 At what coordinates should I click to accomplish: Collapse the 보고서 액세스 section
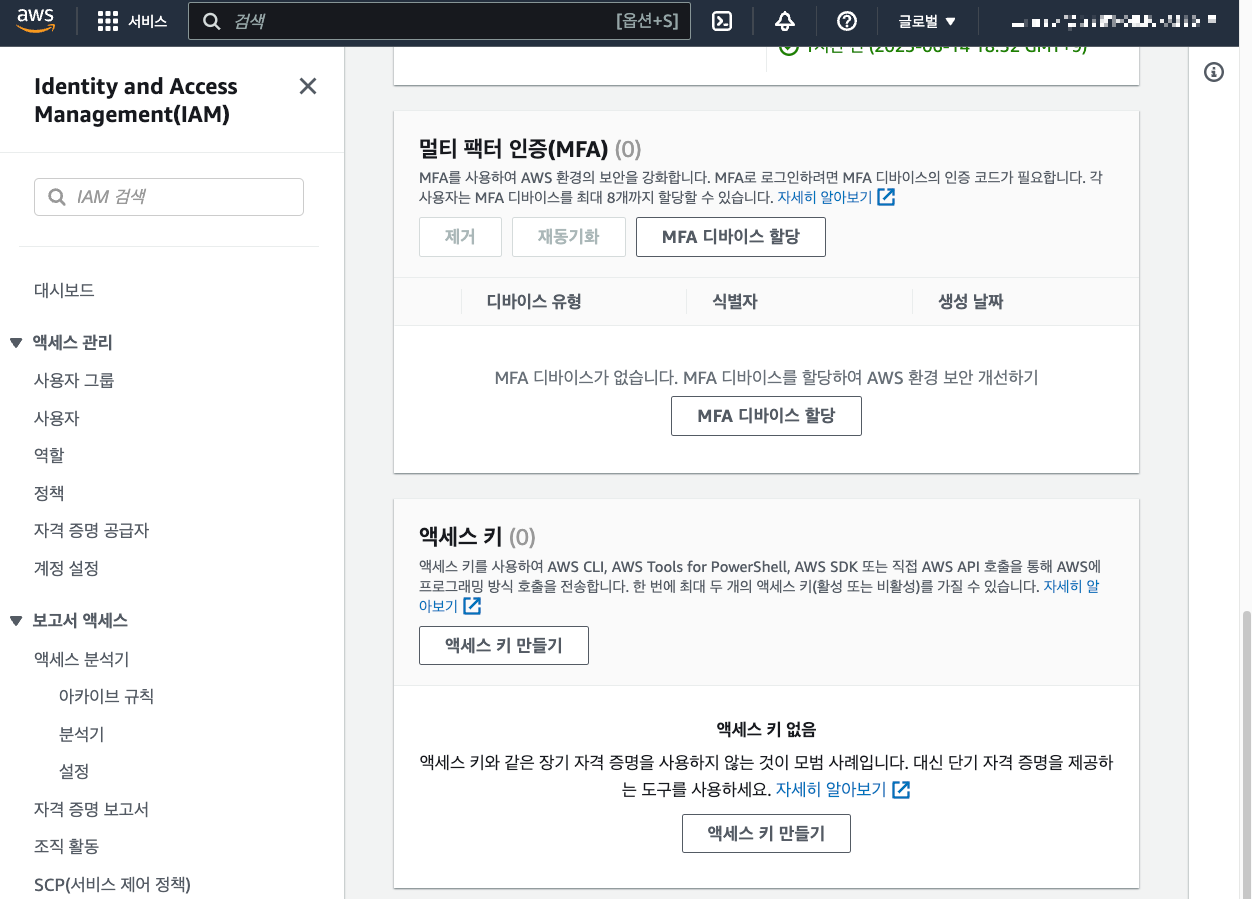(x=16, y=621)
